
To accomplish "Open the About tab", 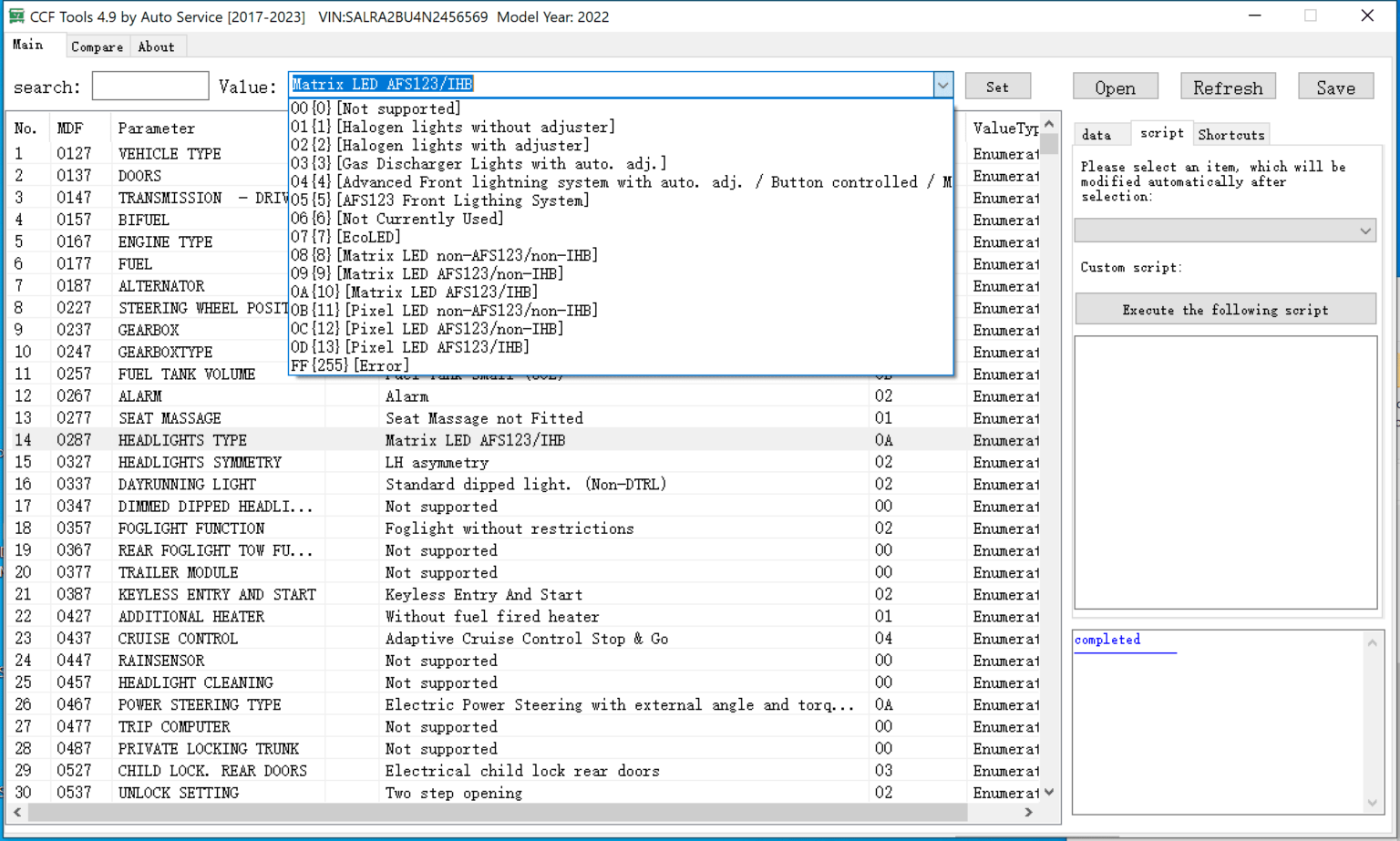I will 156,47.
